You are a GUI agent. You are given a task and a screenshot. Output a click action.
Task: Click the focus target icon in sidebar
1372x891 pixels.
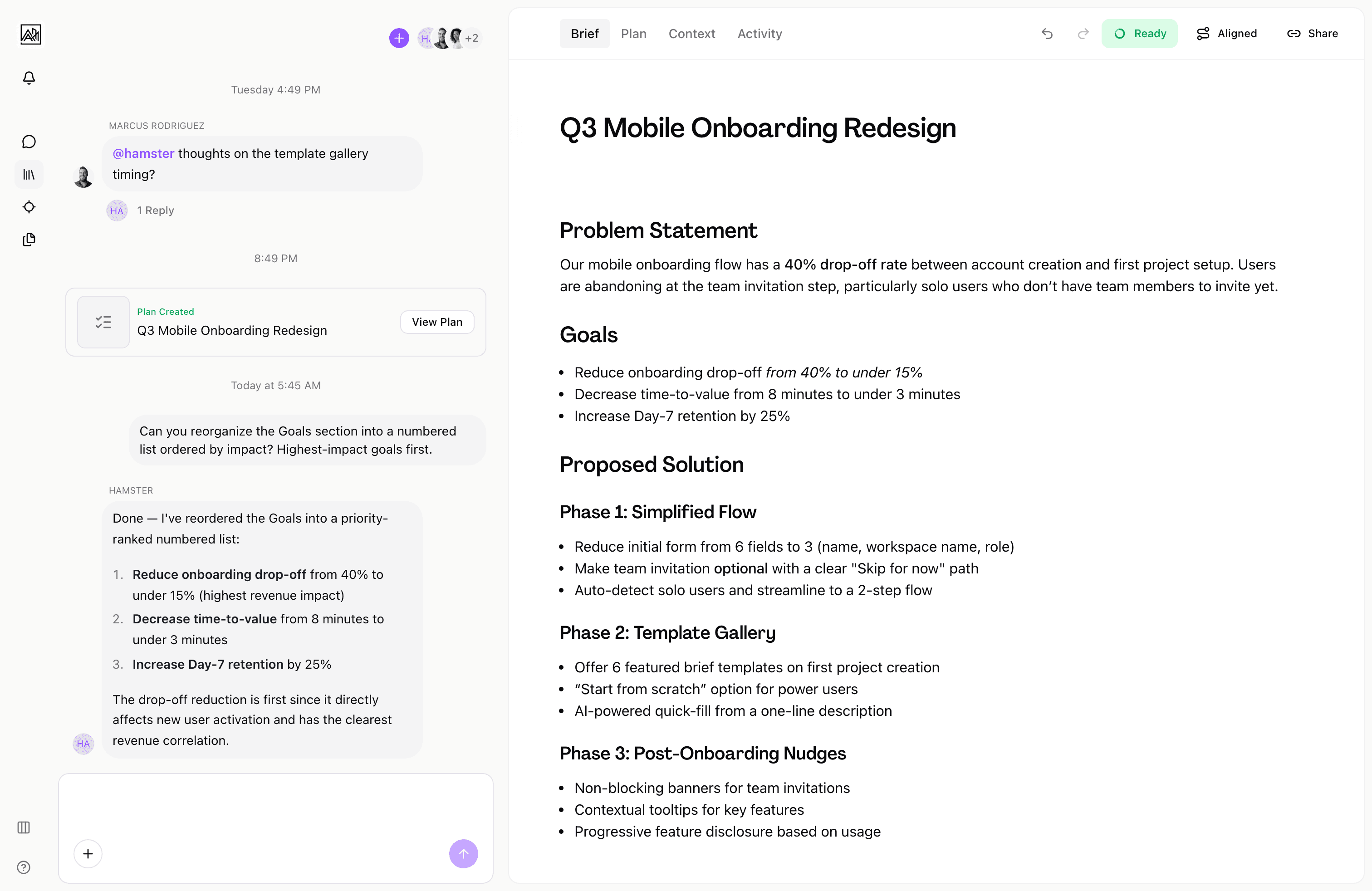click(29, 207)
